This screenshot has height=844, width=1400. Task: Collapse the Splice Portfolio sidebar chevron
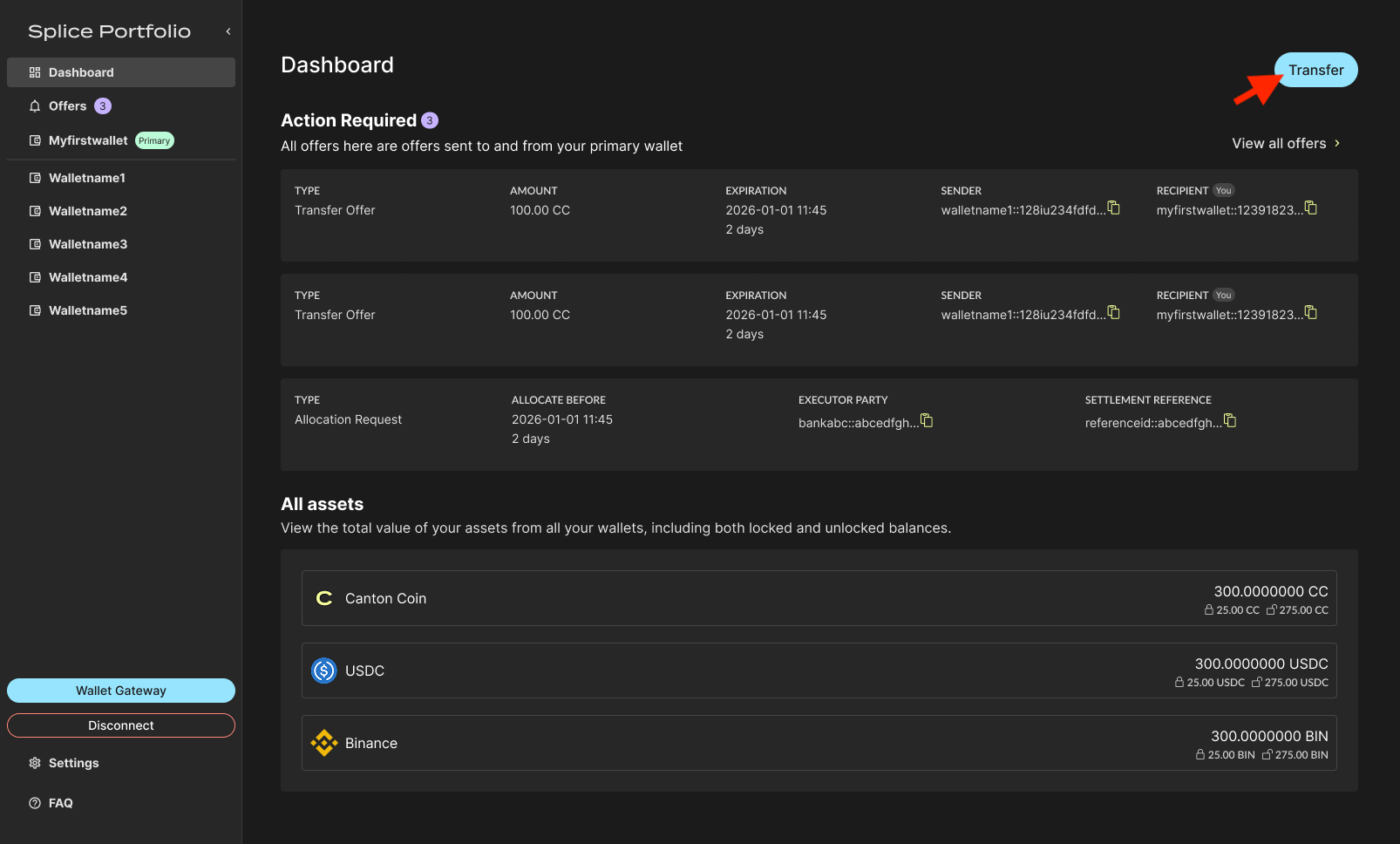228,31
